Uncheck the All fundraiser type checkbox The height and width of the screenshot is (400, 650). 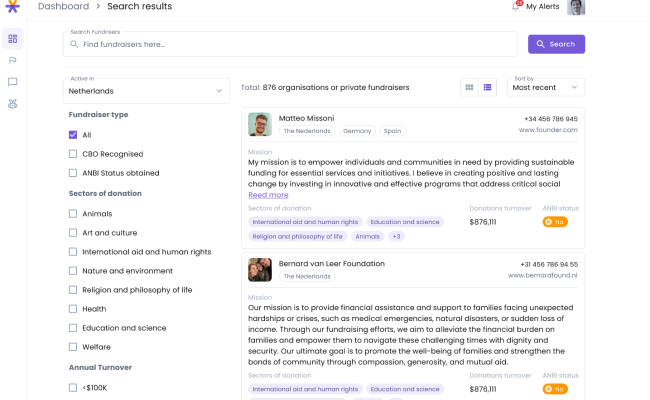(73, 135)
